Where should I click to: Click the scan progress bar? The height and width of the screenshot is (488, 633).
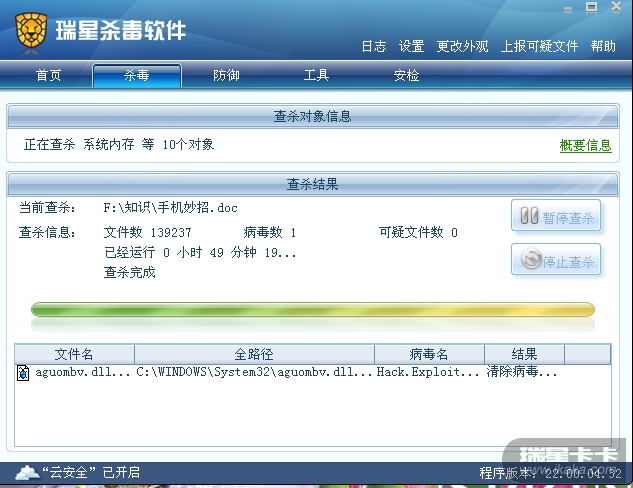(313, 310)
